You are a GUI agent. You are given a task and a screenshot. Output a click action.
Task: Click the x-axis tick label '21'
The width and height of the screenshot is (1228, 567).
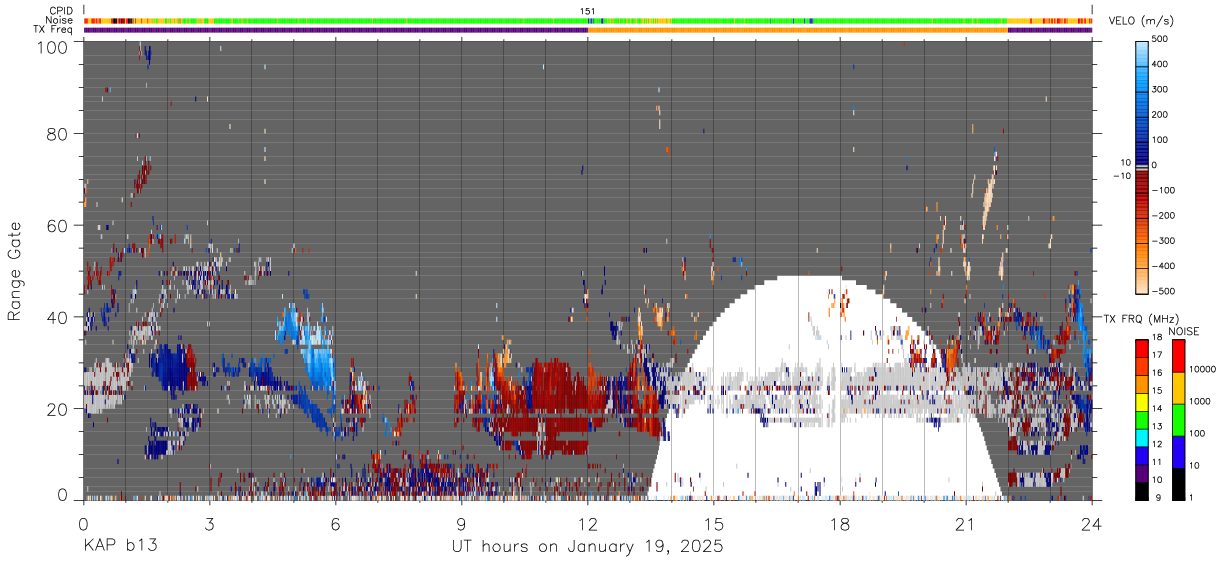966,524
